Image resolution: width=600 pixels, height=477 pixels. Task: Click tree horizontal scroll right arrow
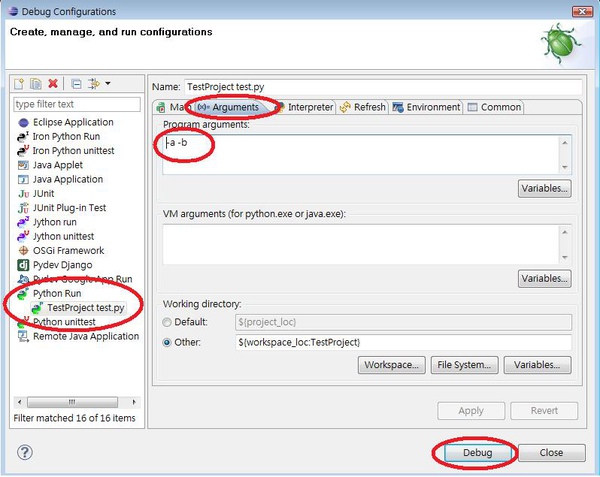point(134,402)
